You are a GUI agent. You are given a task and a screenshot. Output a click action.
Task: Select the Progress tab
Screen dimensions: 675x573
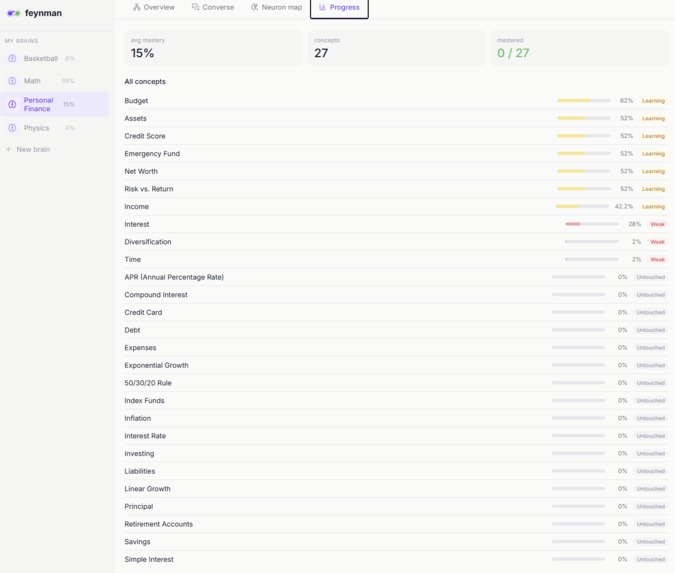point(339,9)
